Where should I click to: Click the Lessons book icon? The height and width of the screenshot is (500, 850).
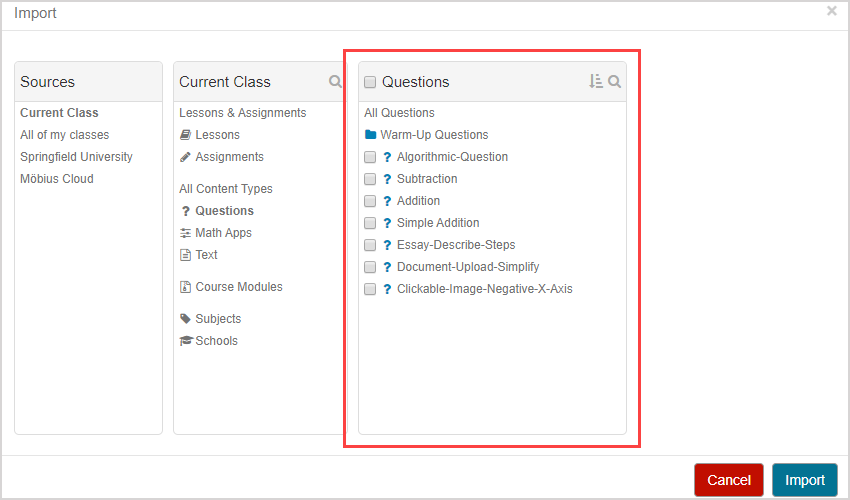pyautogui.click(x=185, y=135)
